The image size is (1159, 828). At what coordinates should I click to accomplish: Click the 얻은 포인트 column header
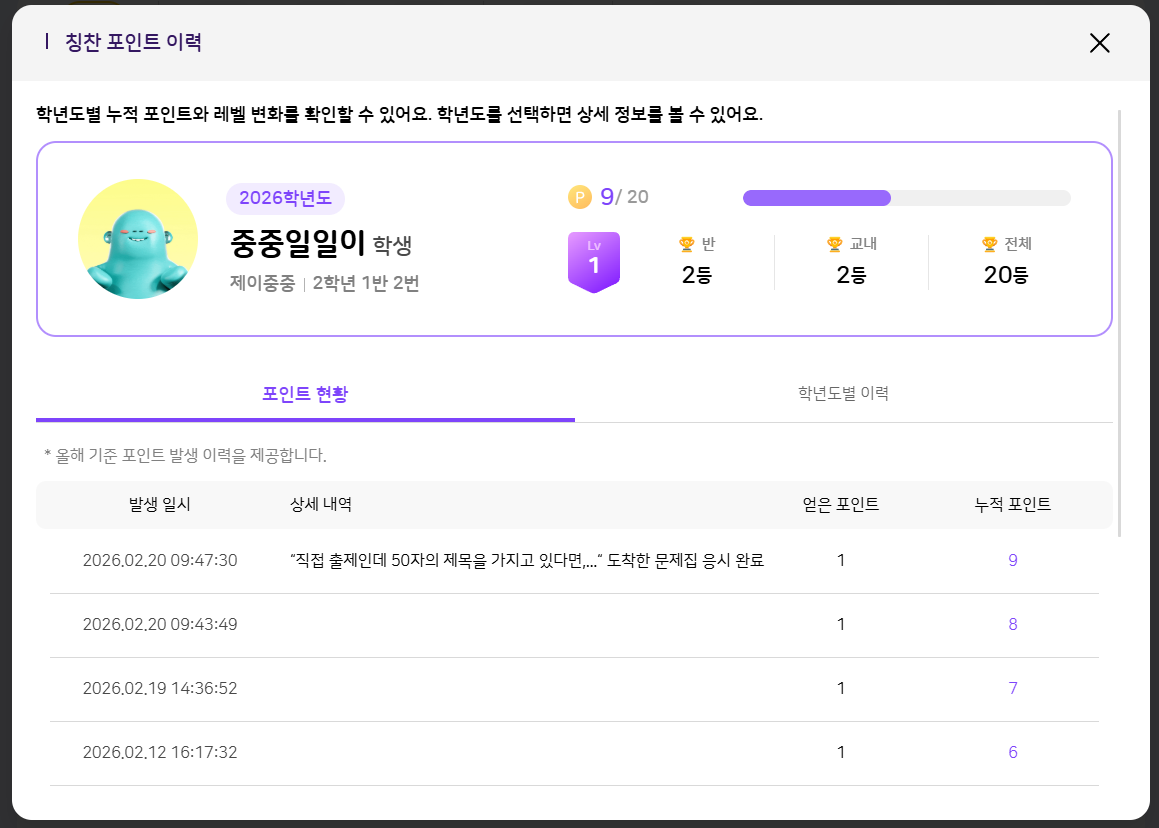click(x=840, y=505)
